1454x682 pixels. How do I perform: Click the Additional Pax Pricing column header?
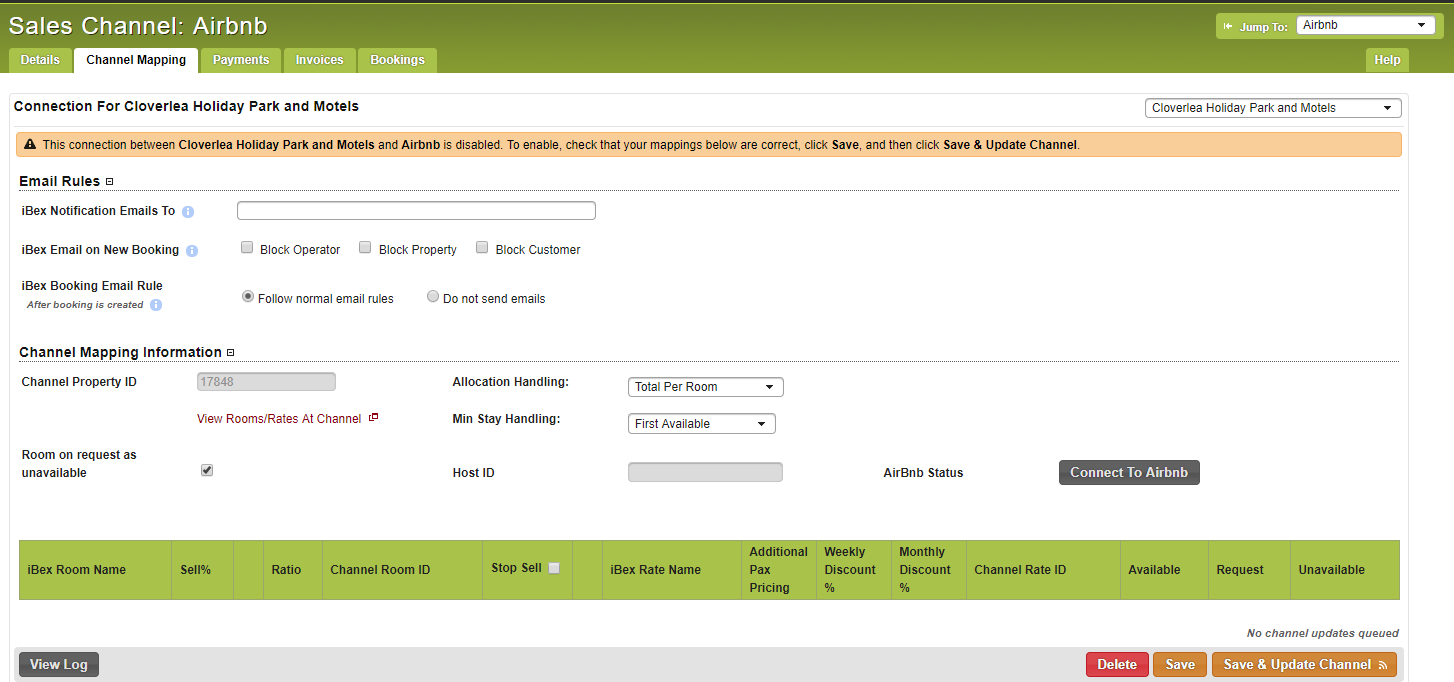click(x=779, y=570)
